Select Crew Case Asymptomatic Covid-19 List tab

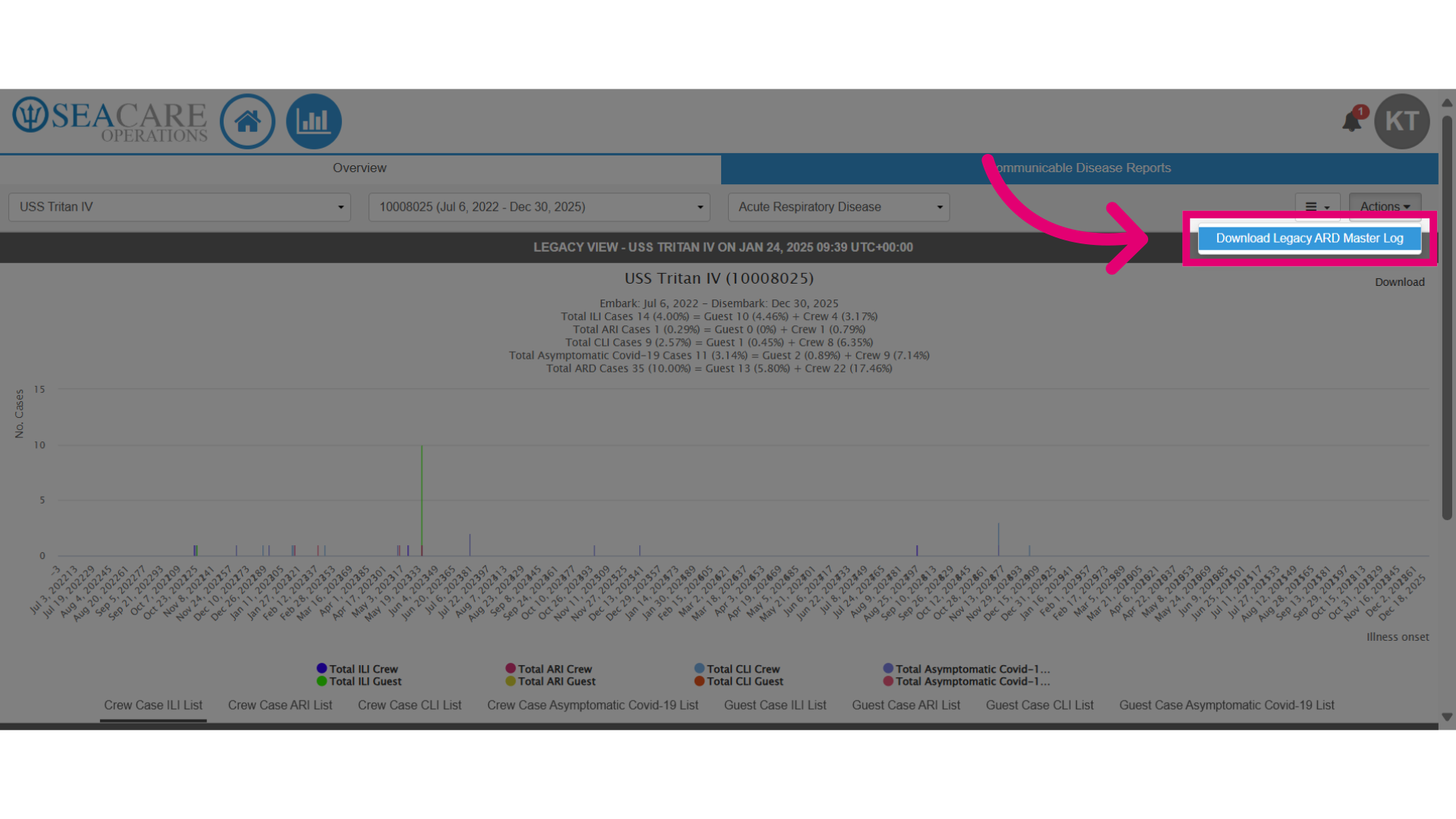(592, 705)
